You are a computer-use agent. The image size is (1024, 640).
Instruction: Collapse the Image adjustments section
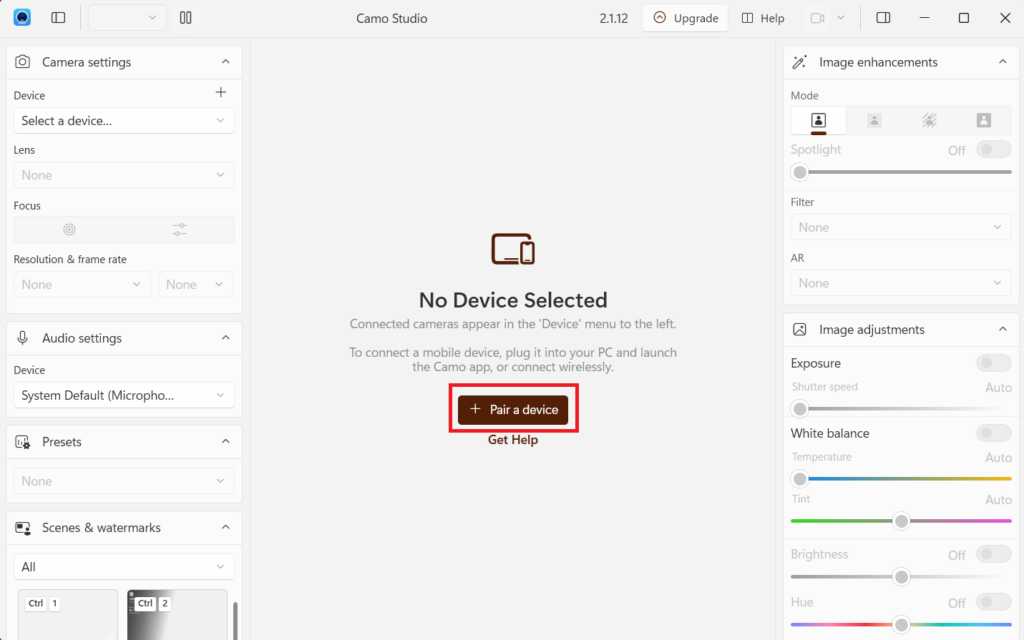[x=1002, y=328]
